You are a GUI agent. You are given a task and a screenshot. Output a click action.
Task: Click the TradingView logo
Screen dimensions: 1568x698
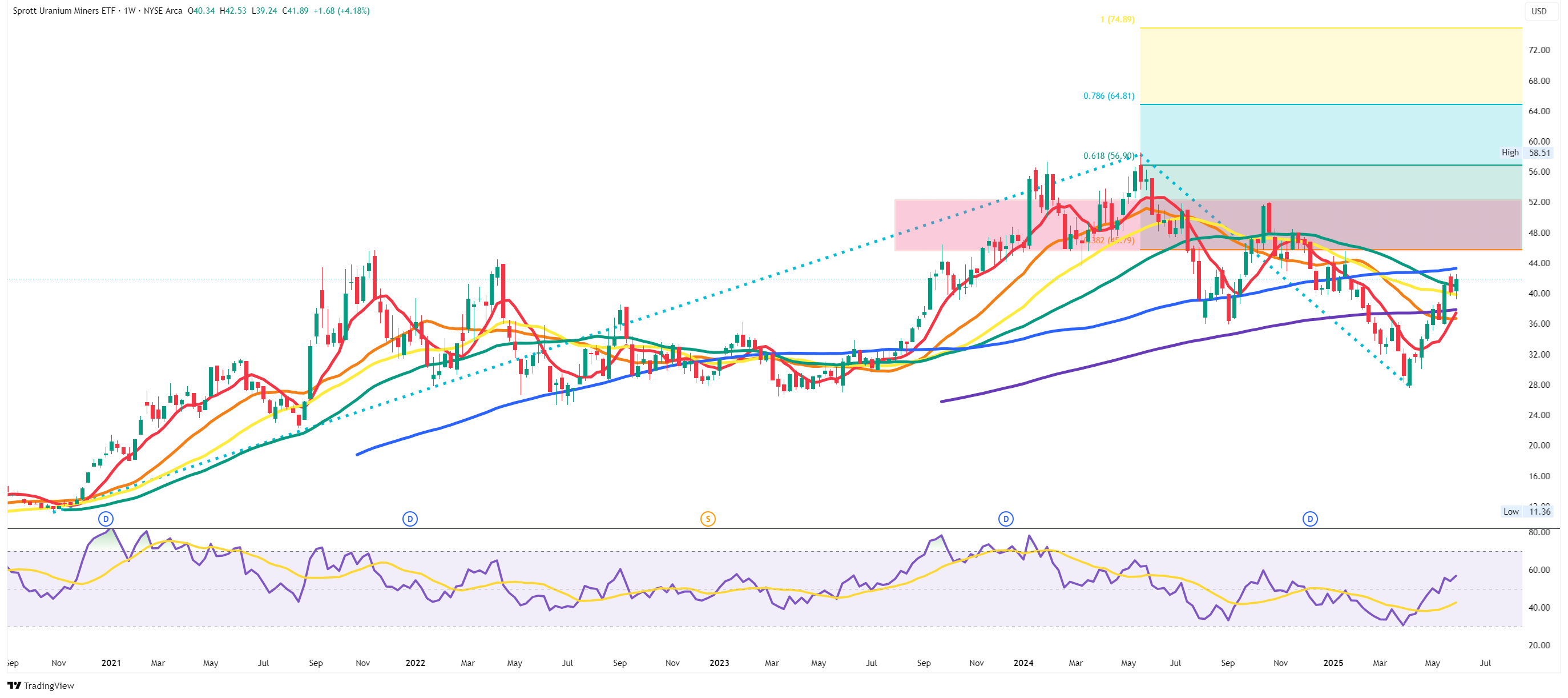[40, 686]
